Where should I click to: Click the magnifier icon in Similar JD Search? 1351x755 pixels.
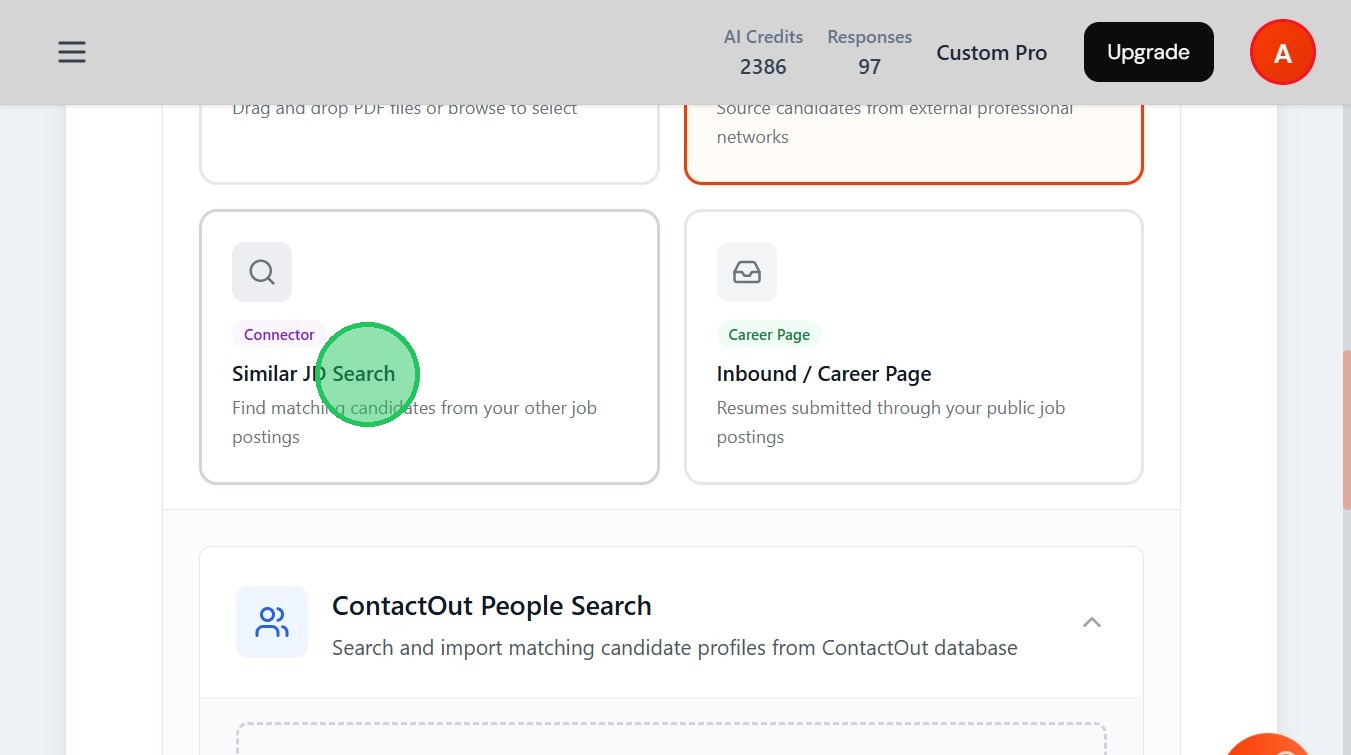tap(262, 272)
